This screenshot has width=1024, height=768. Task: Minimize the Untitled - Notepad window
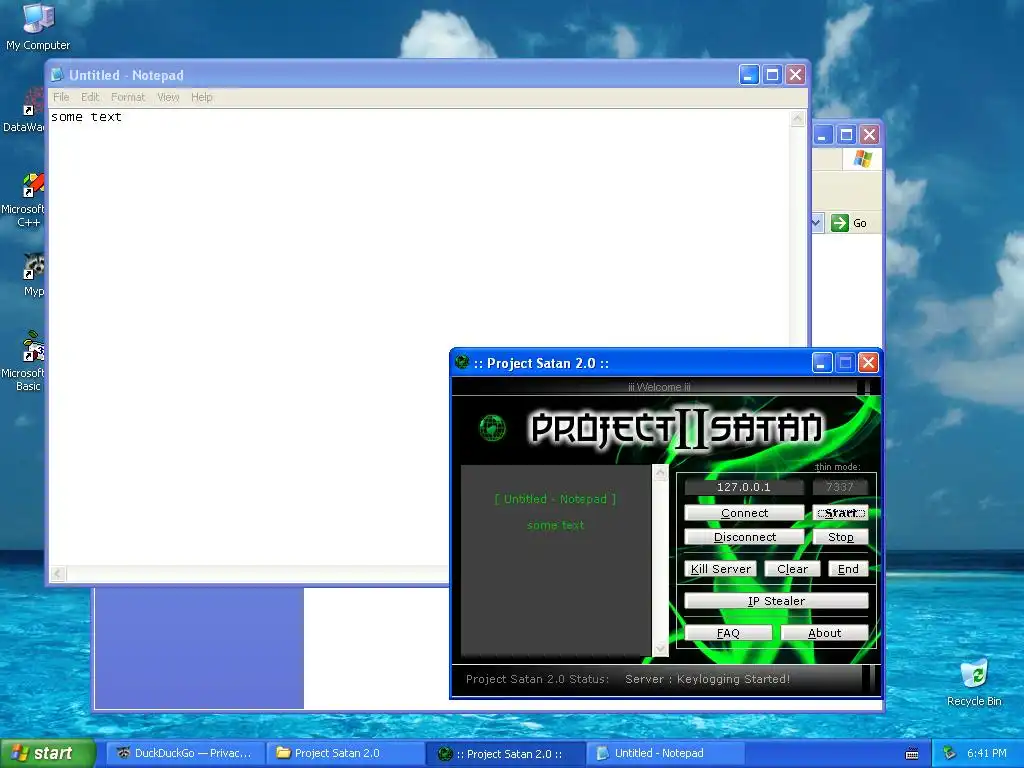(748, 74)
